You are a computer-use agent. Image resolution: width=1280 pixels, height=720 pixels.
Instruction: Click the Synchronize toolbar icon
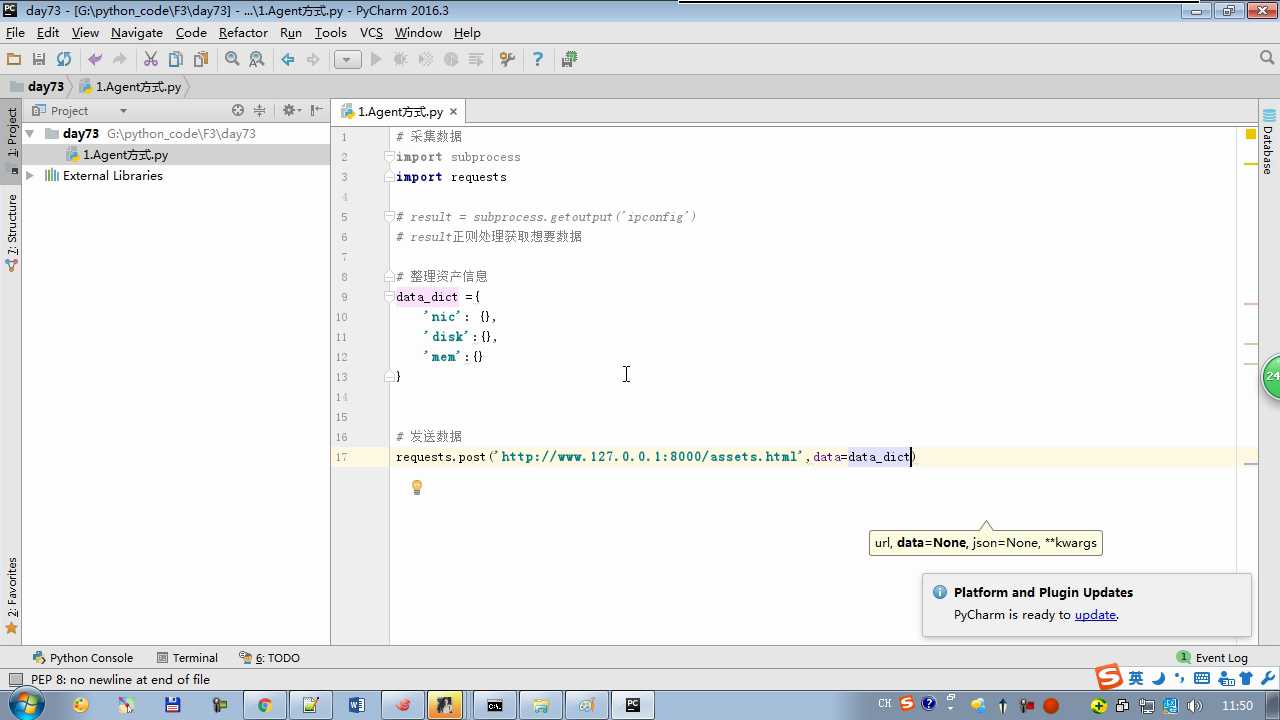[64, 60]
